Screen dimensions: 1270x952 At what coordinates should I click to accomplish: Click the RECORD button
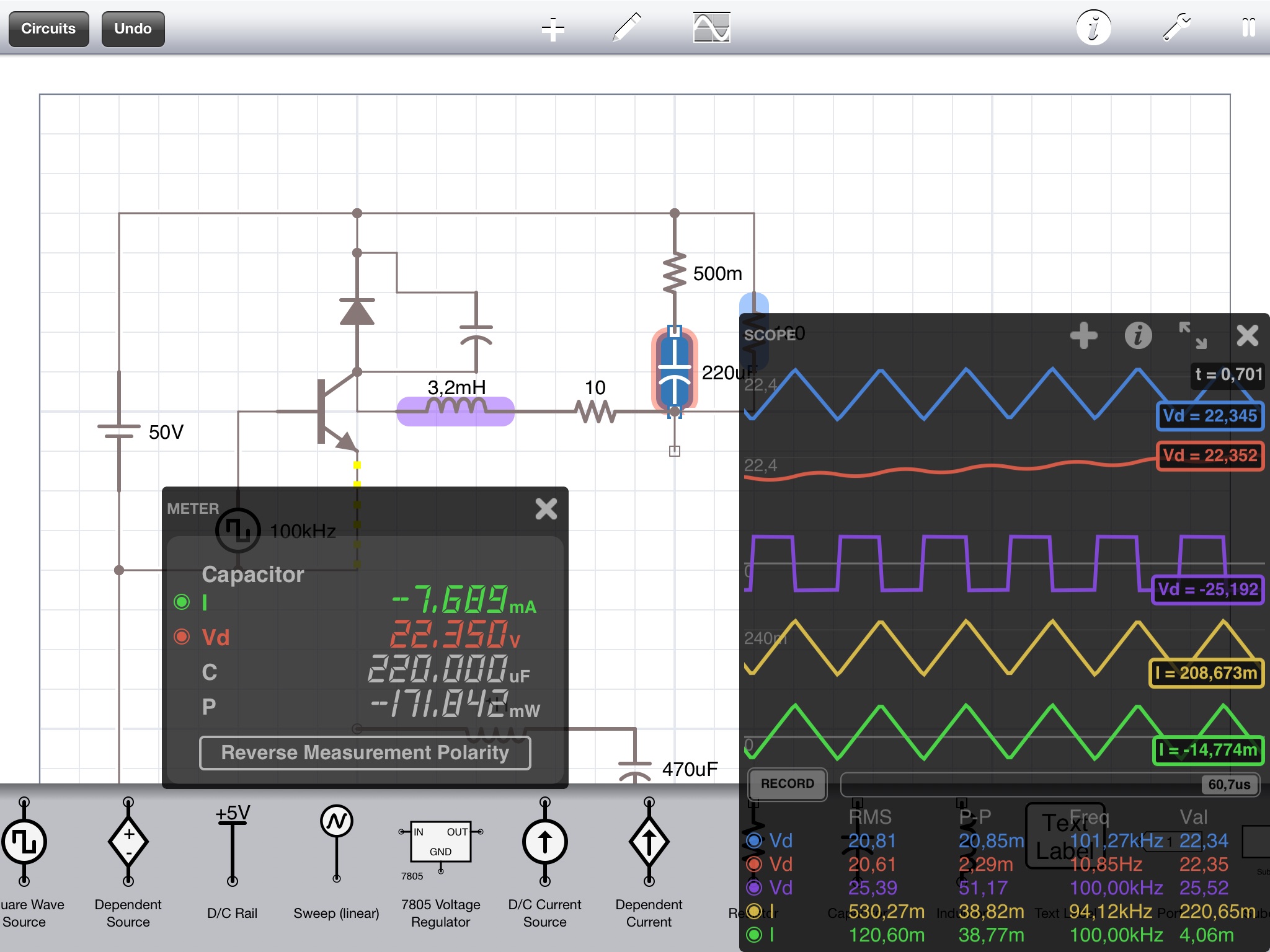787,784
